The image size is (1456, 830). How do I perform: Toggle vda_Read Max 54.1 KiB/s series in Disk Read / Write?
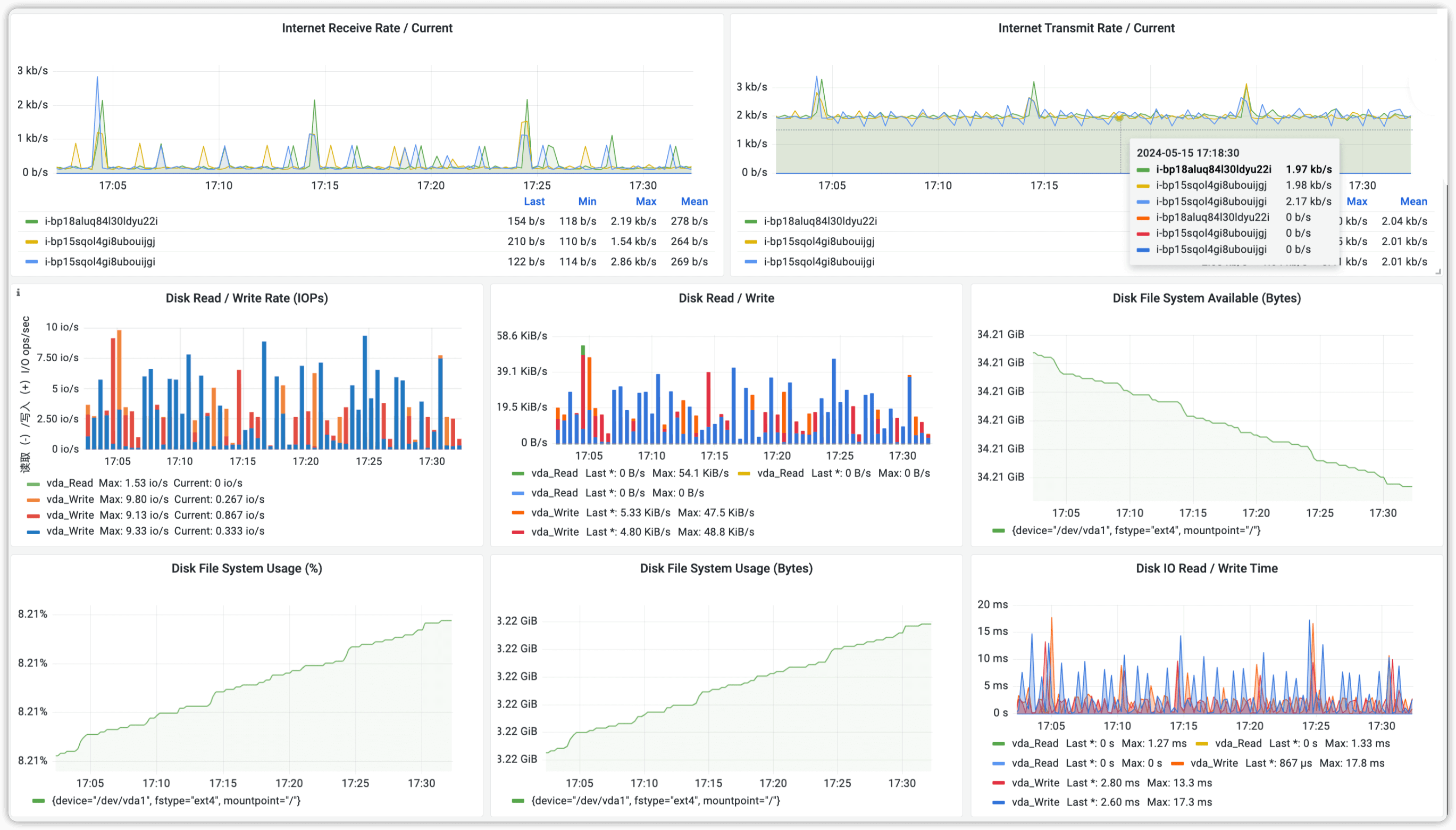tap(554, 473)
